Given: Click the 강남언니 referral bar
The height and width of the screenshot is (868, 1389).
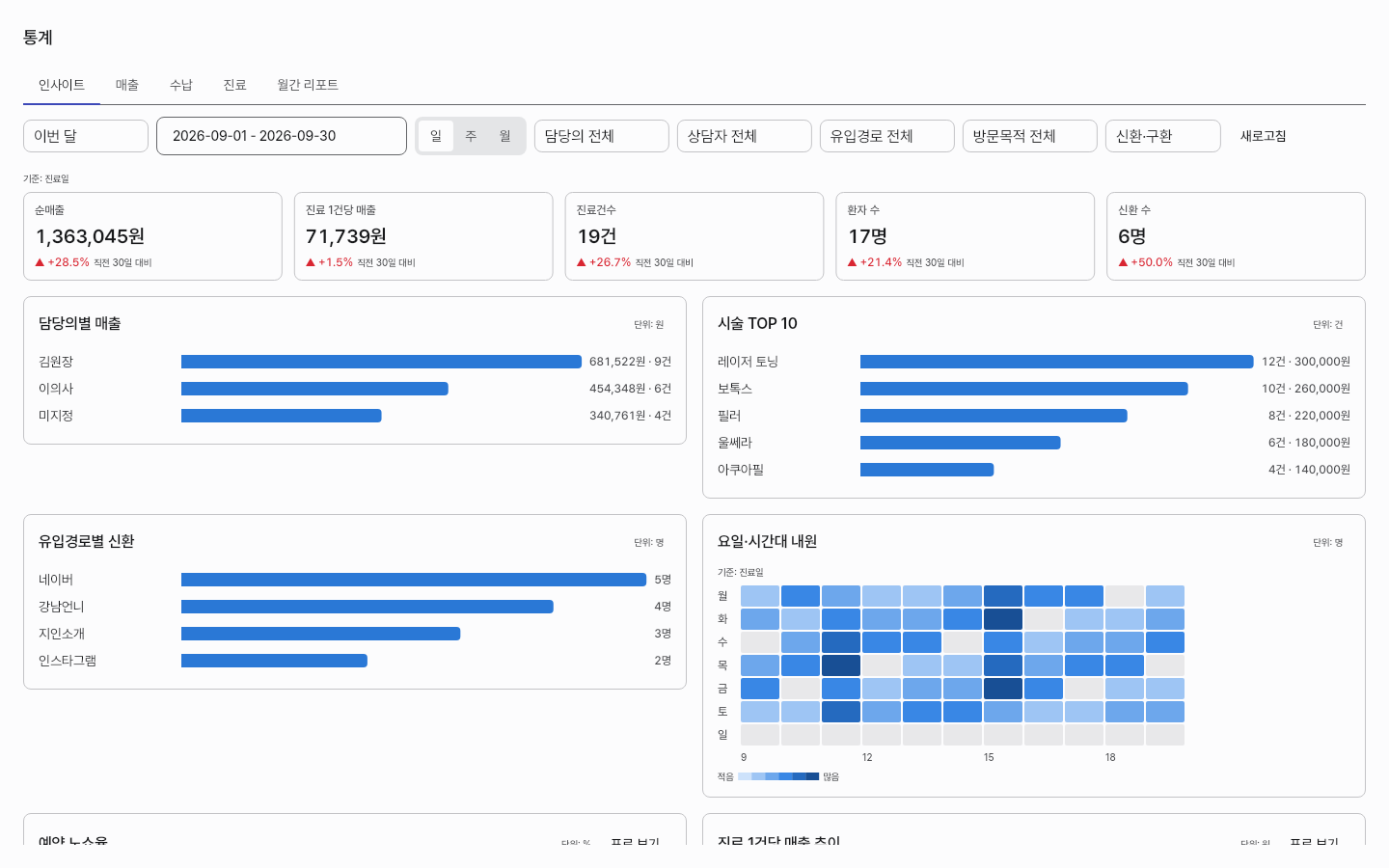Looking at the screenshot, I should click(368, 607).
